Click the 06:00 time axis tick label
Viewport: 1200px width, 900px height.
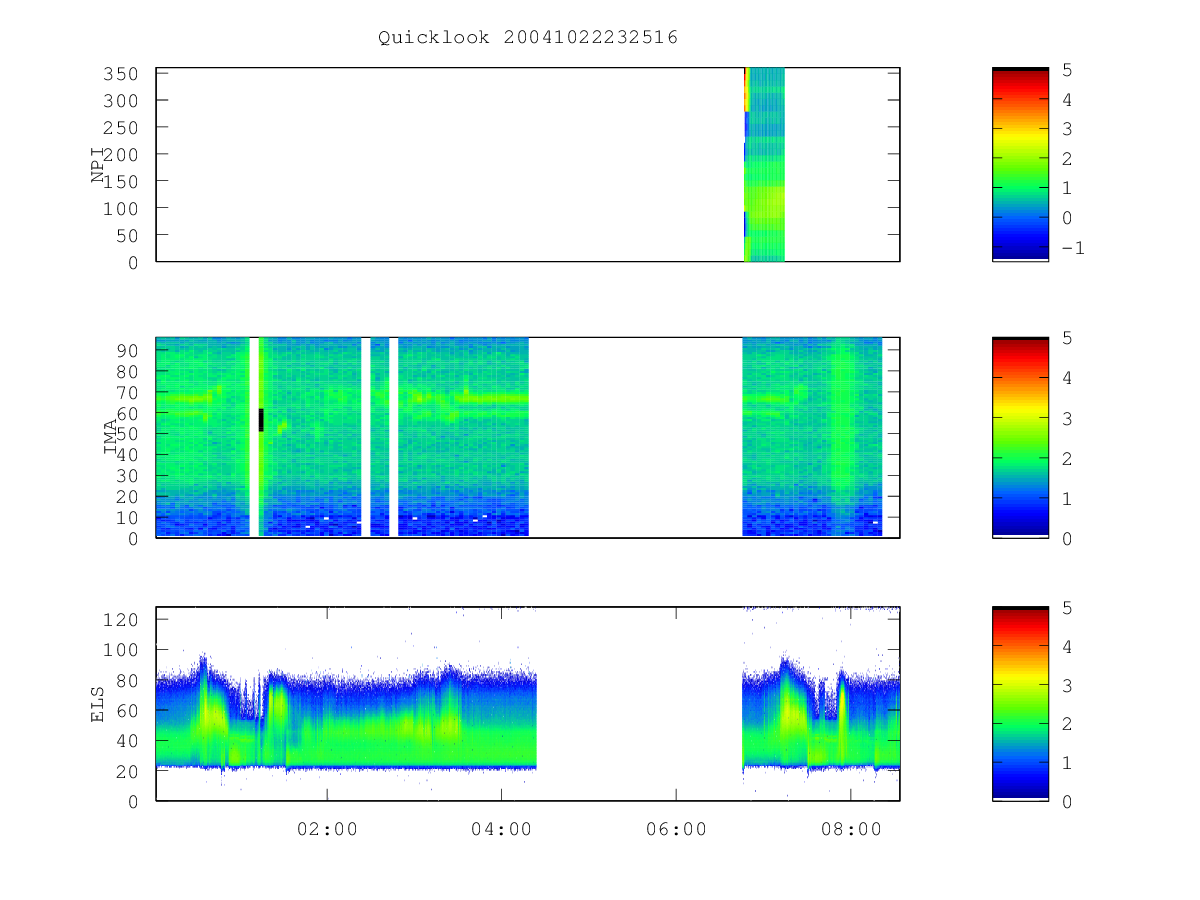pyautogui.click(x=676, y=830)
